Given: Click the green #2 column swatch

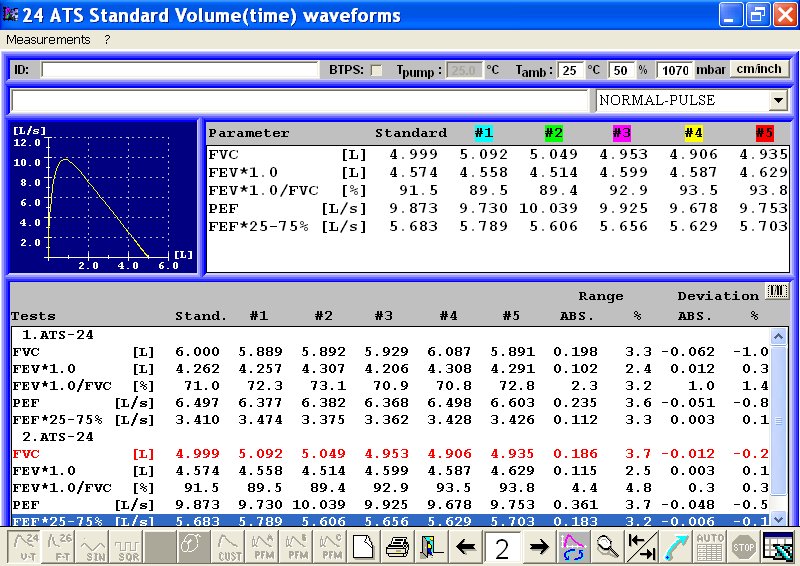Looking at the screenshot, I should (x=554, y=133).
